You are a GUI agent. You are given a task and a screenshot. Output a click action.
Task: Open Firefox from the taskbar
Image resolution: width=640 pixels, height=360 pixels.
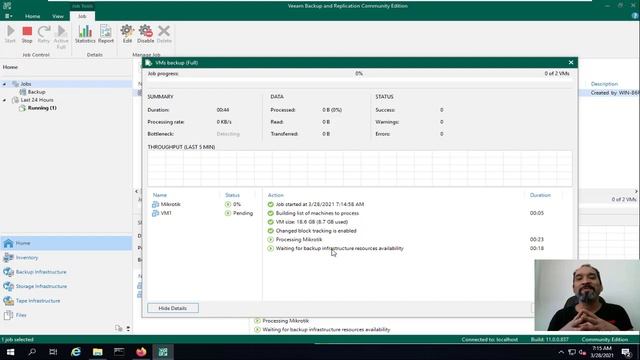(141, 352)
